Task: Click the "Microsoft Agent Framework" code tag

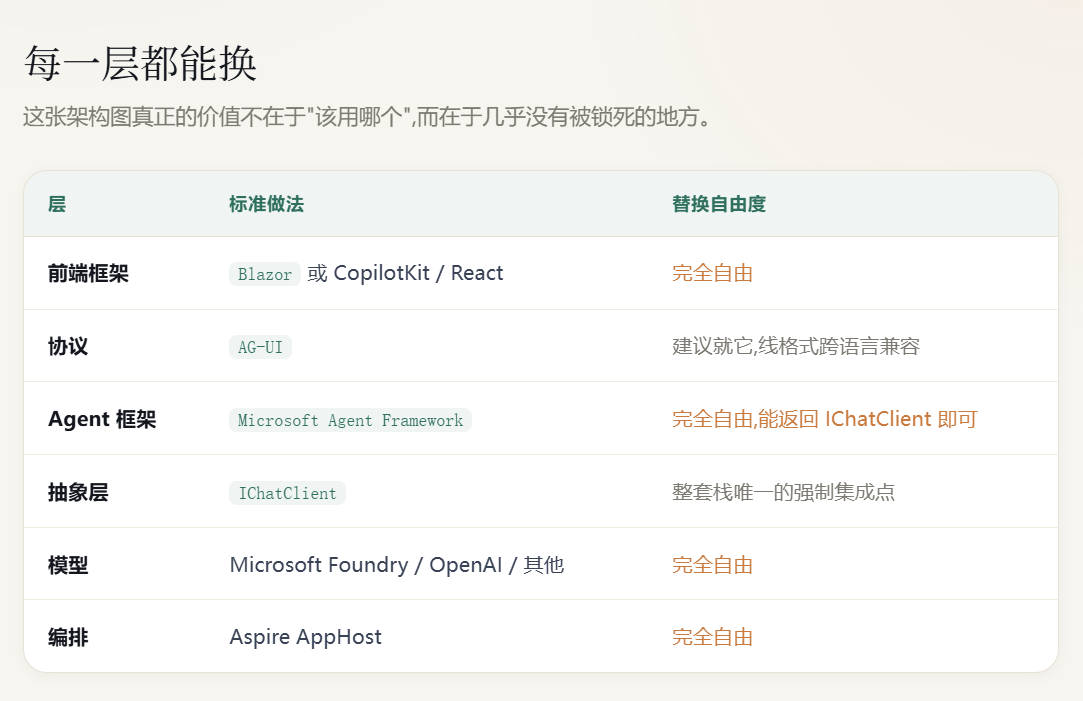Action: click(350, 420)
